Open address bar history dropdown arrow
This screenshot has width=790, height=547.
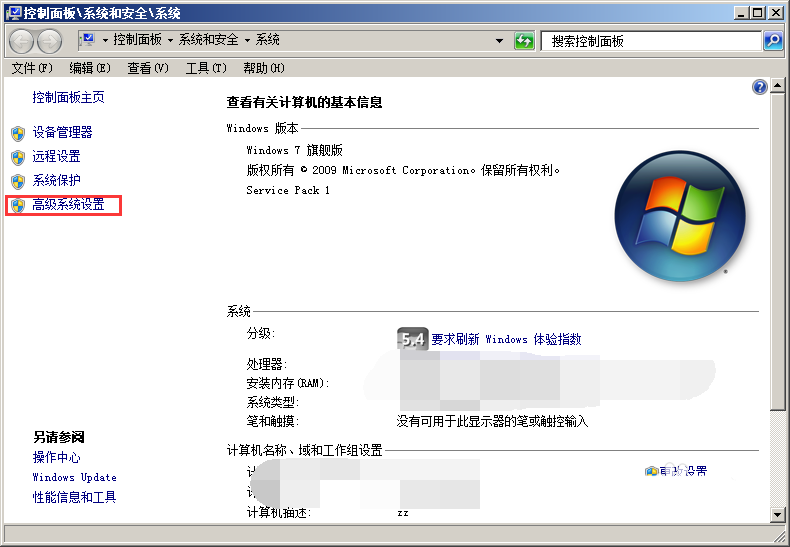pos(499,41)
